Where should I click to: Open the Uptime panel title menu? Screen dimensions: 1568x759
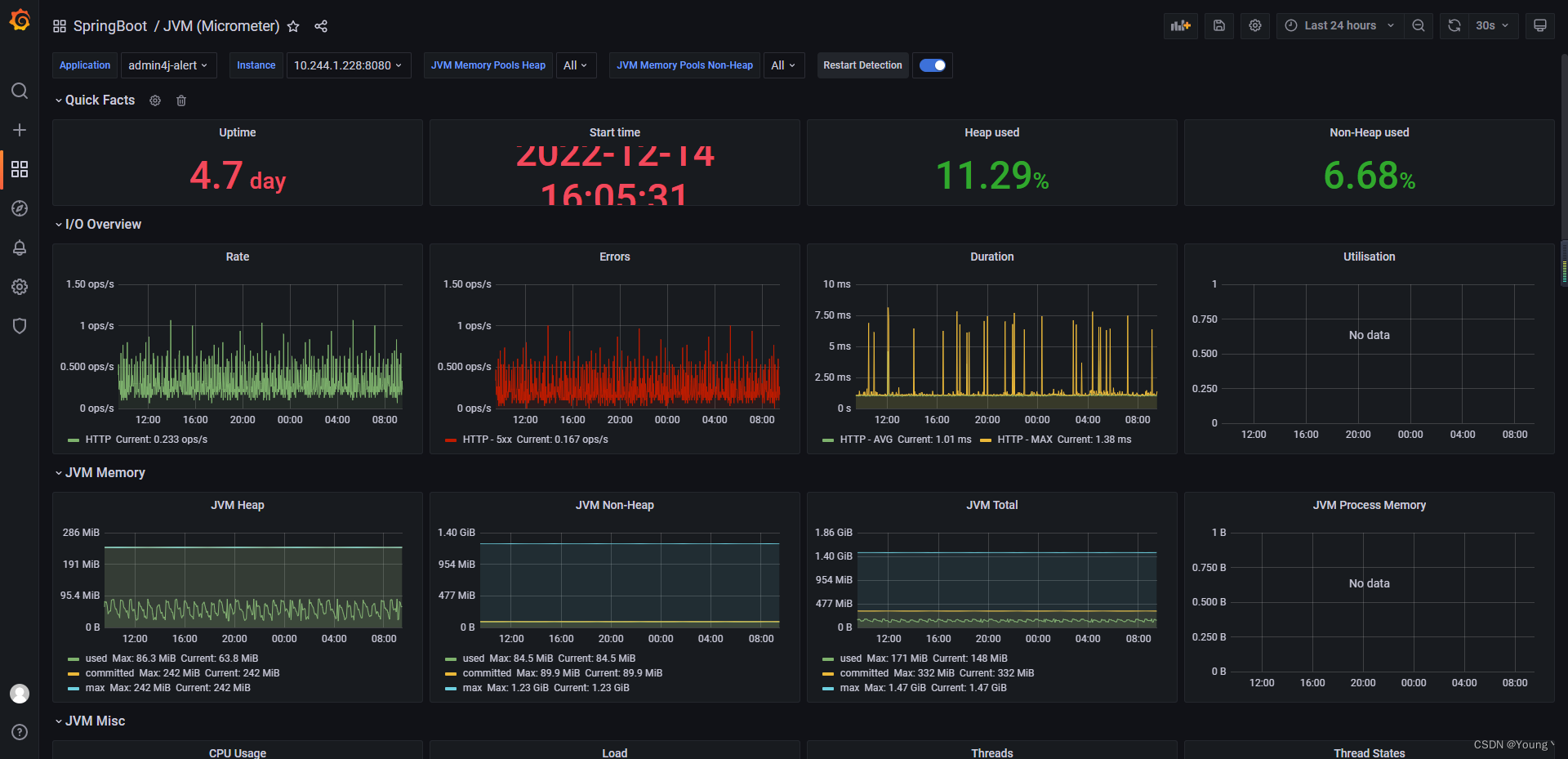(238, 132)
